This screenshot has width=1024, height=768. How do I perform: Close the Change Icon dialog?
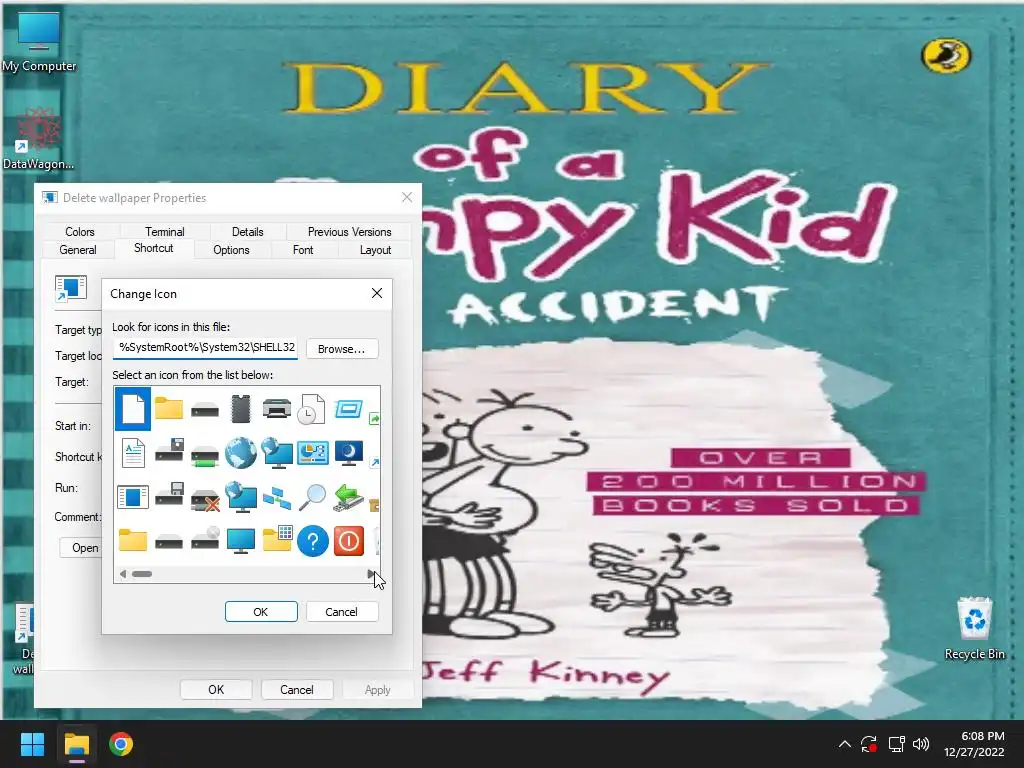coord(377,293)
